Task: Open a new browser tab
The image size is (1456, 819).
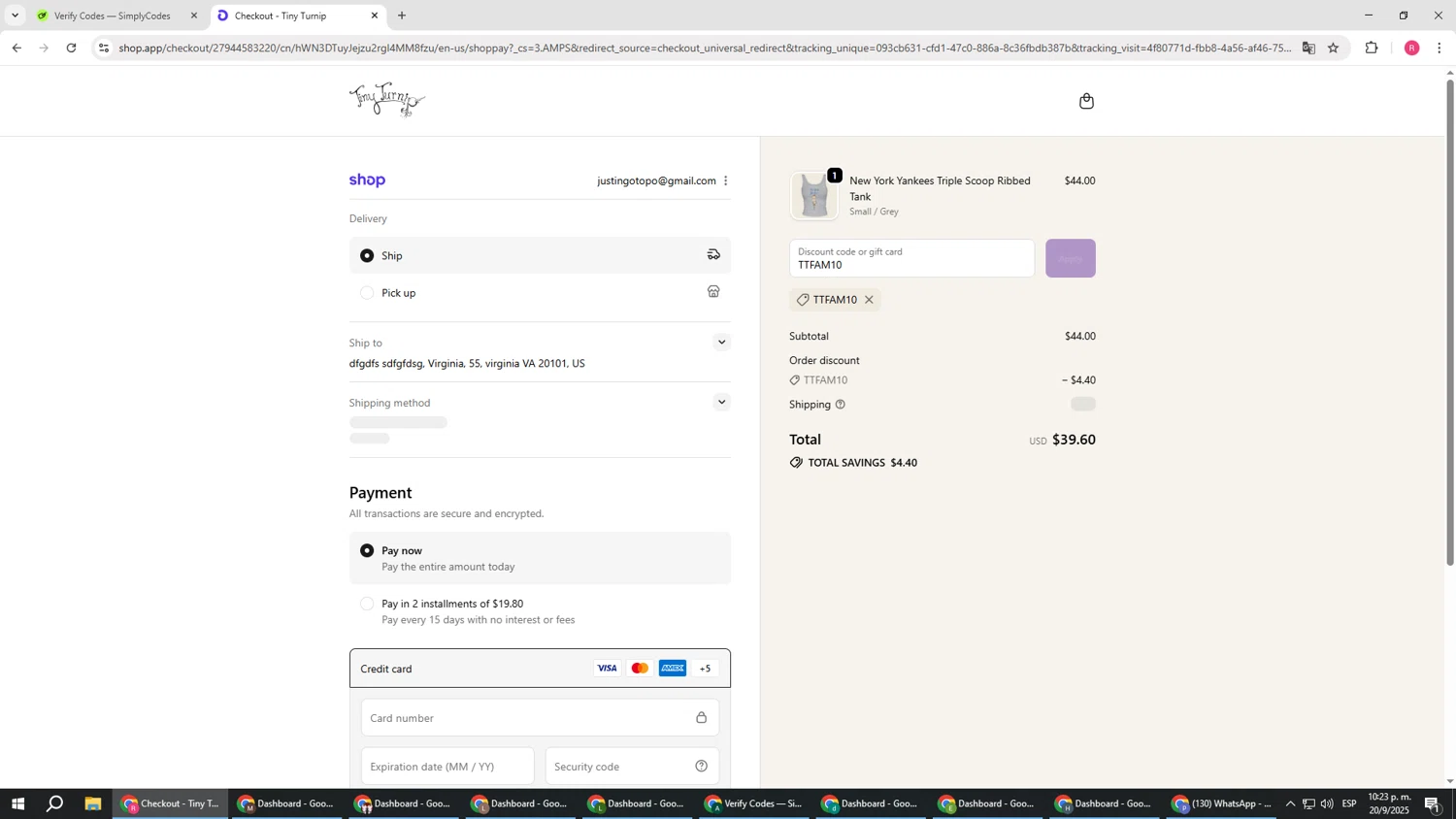Action: pos(402,16)
